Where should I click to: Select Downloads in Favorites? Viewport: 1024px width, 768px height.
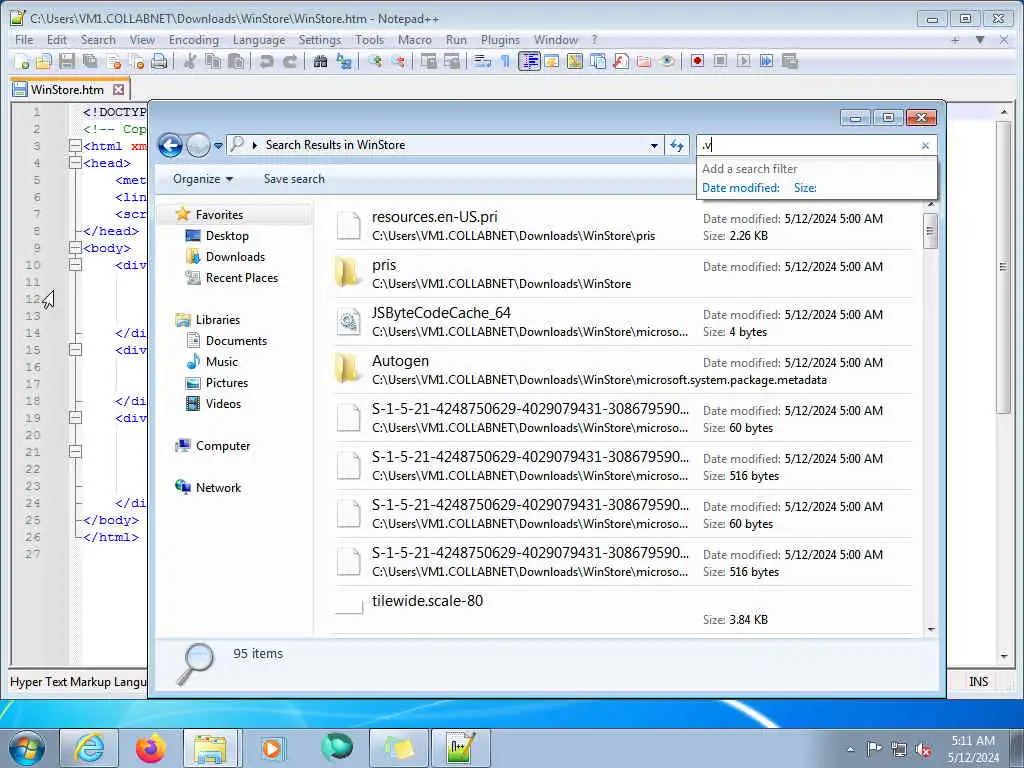(x=225, y=257)
